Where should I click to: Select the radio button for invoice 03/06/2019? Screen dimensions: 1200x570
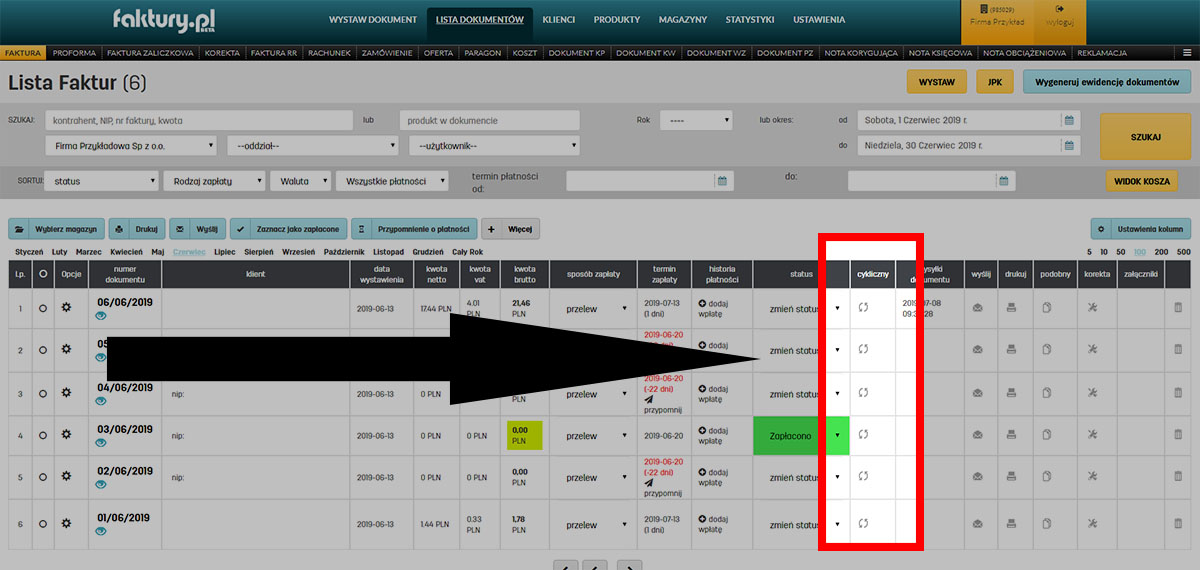[43, 435]
